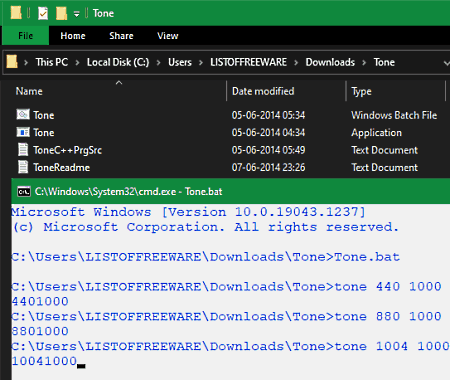
Task: Open the Customize Quick Access Toolbar dropdown
Action: (77, 14)
